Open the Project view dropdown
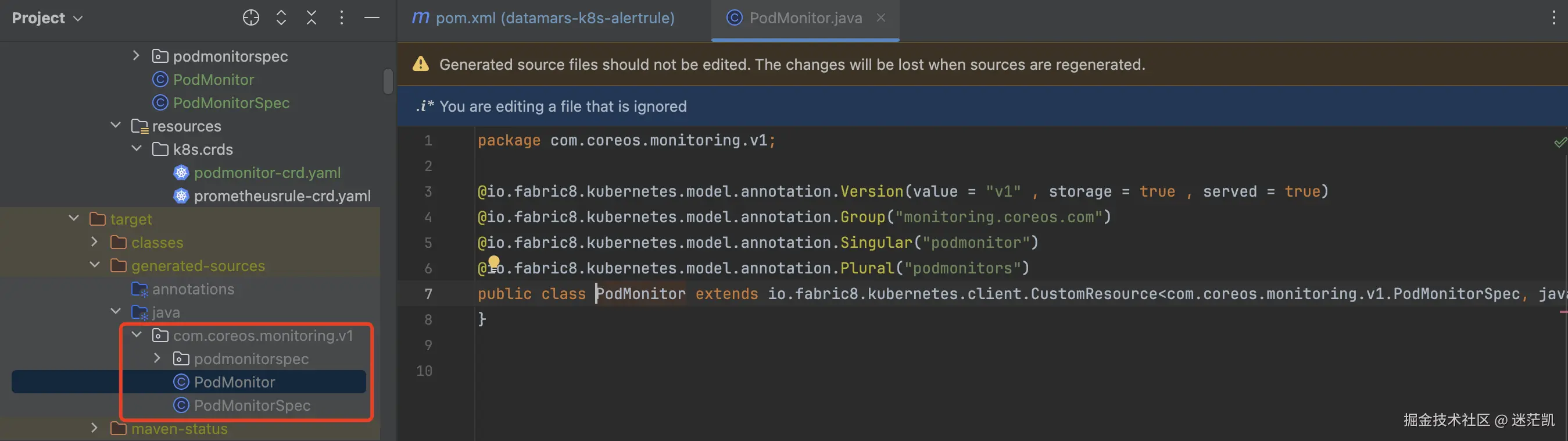The image size is (1568, 441). coord(48,17)
